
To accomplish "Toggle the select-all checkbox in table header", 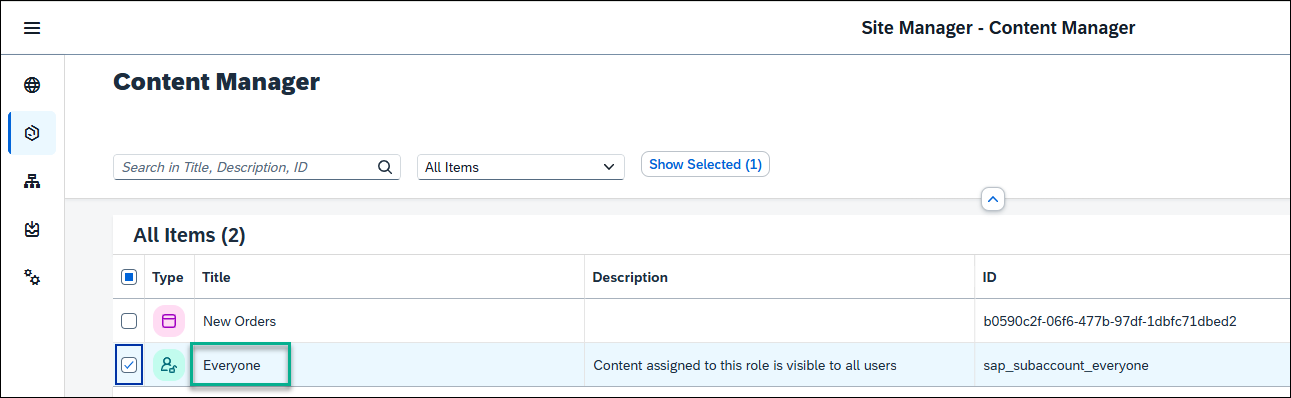I will (x=129, y=277).
